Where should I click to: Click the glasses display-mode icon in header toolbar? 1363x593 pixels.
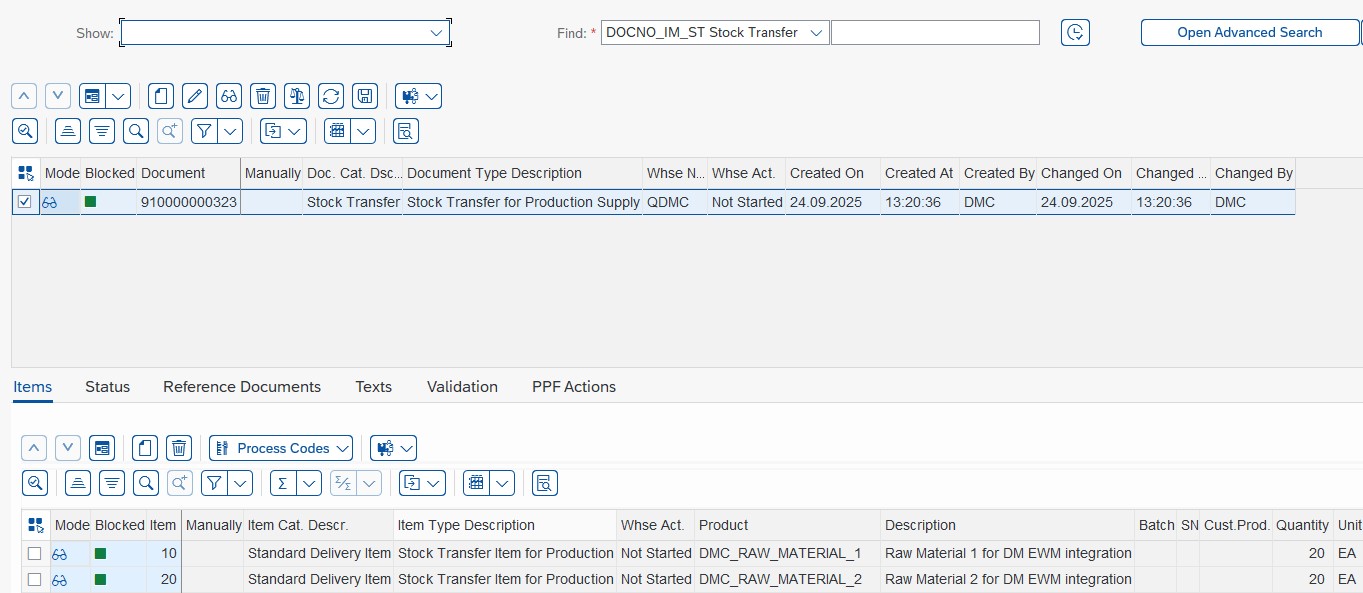click(x=229, y=96)
